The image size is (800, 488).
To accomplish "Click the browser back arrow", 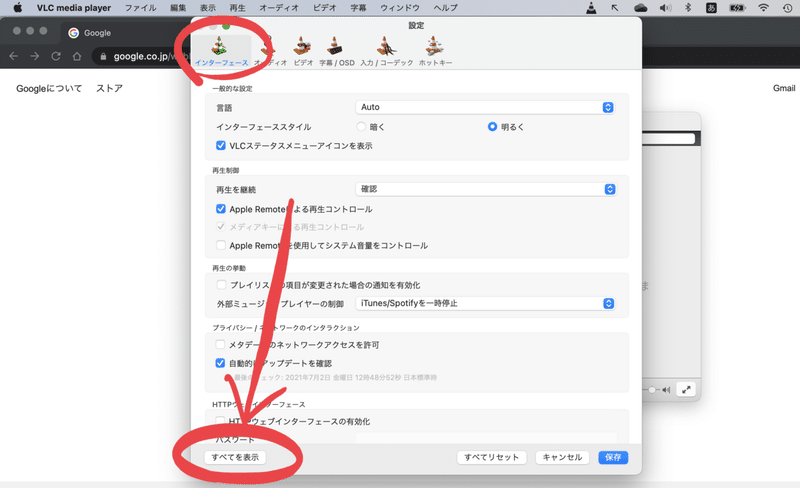I will point(14,56).
